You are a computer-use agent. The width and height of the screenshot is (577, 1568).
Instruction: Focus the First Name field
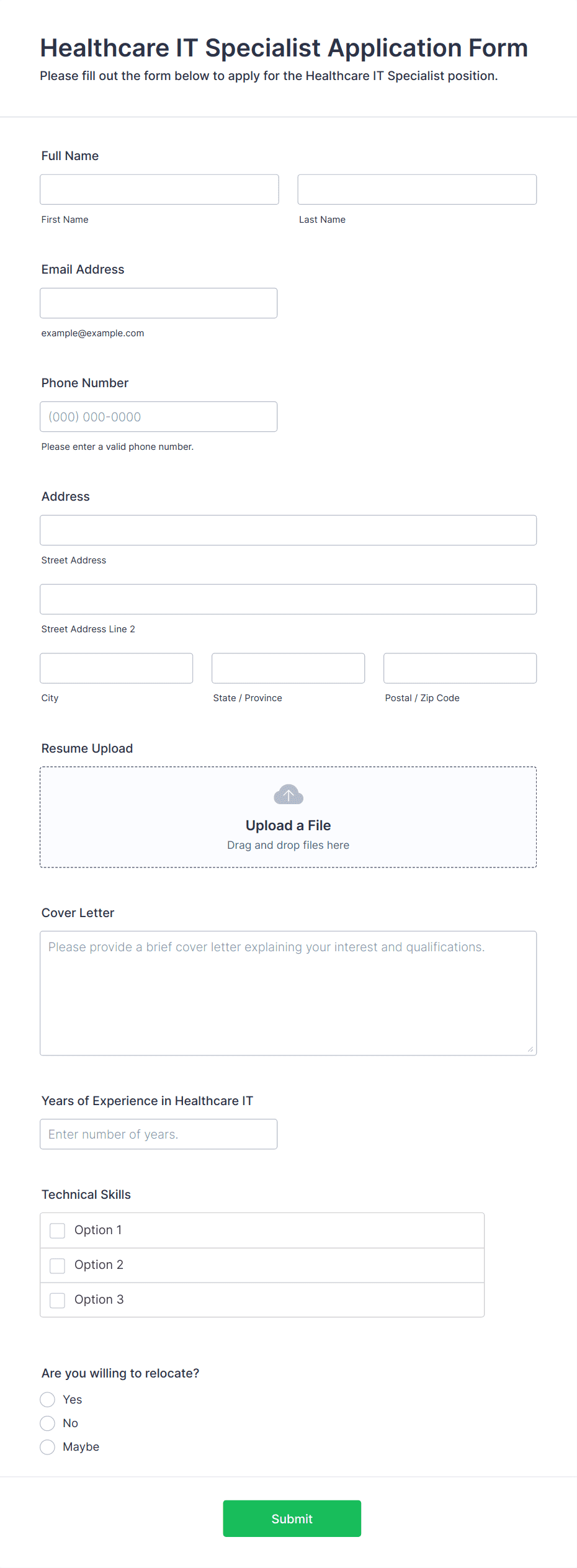(x=159, y=189)
